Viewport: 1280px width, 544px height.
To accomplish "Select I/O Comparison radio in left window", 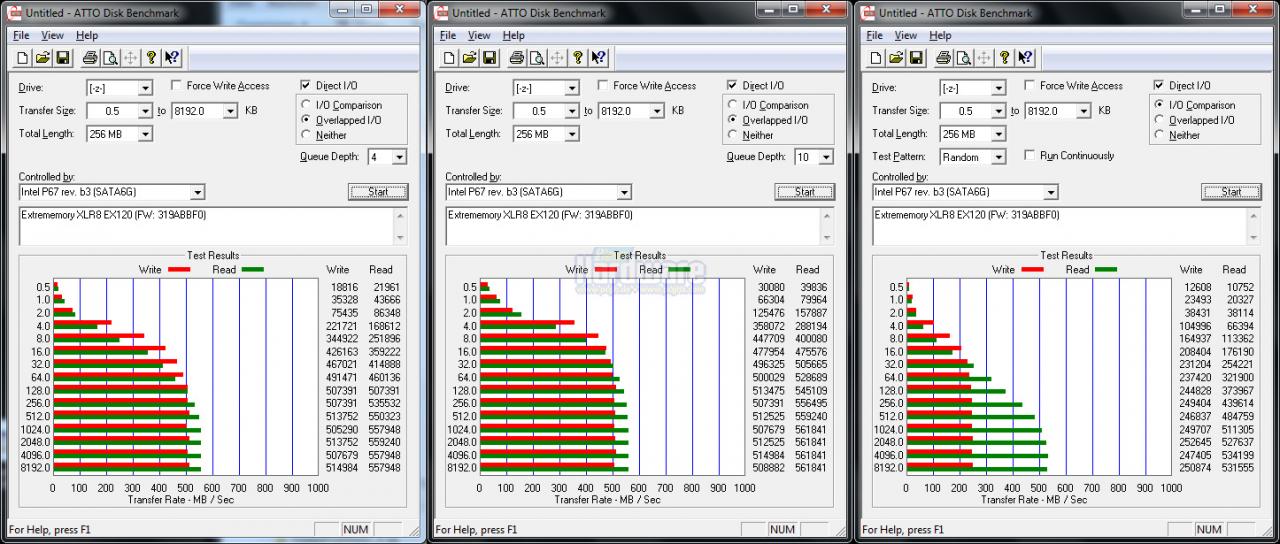I will 306,105.
